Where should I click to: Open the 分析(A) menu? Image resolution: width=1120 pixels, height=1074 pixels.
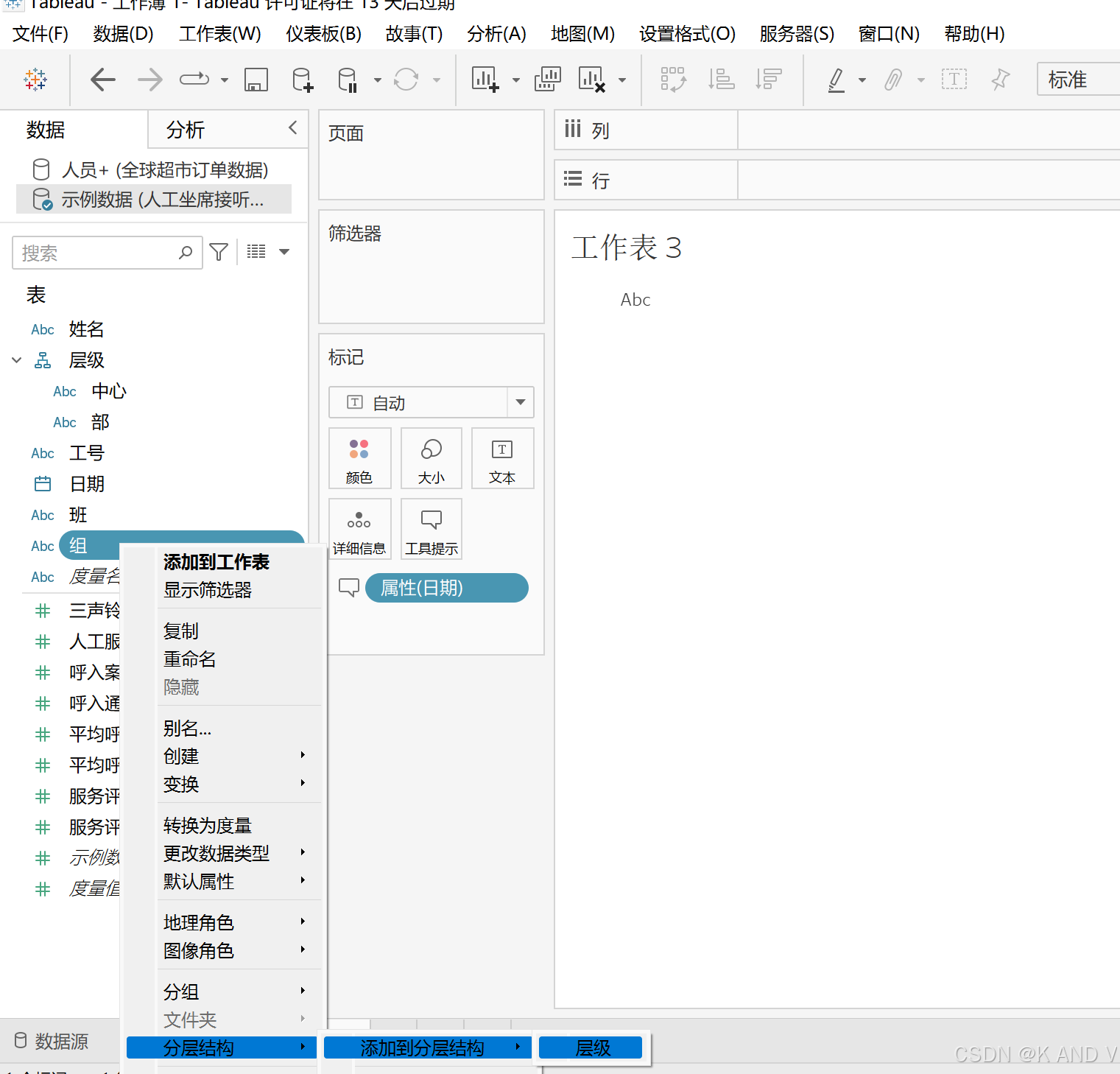click(496, 34)
